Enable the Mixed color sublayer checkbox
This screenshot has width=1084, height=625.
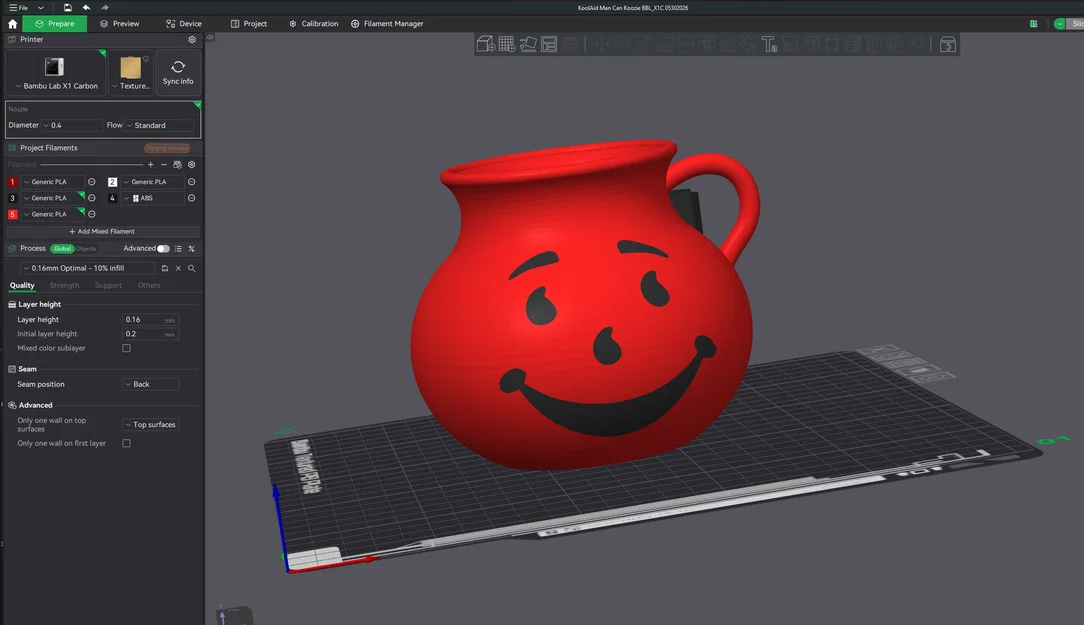click(127, 348)
